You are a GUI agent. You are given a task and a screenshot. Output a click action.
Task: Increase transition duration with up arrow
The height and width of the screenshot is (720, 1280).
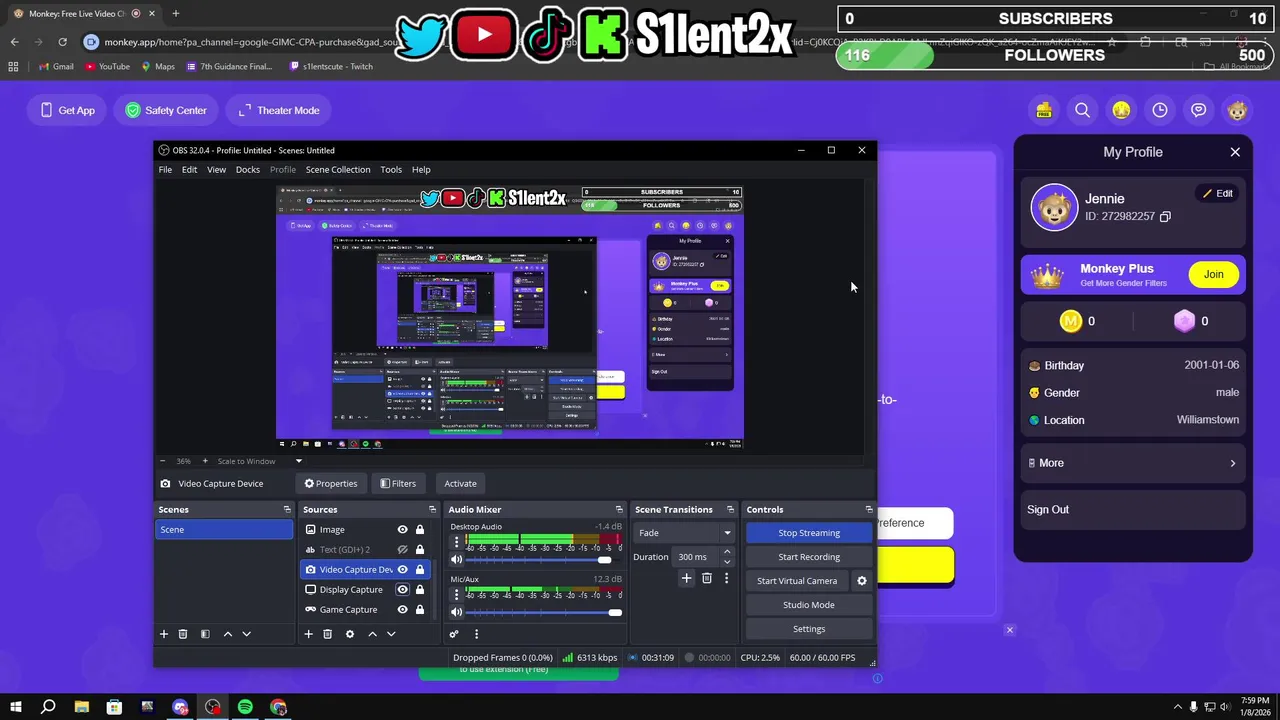point(727,552)
